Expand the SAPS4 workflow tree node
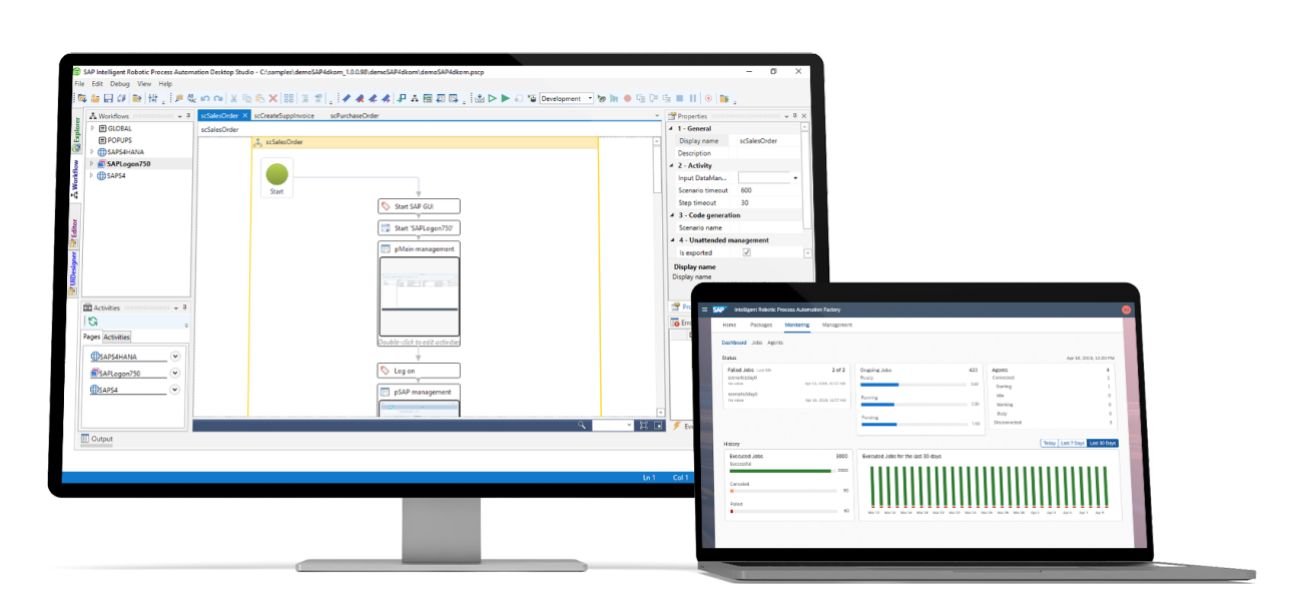The image size is (1306, 605). click(x=92, y=176)
